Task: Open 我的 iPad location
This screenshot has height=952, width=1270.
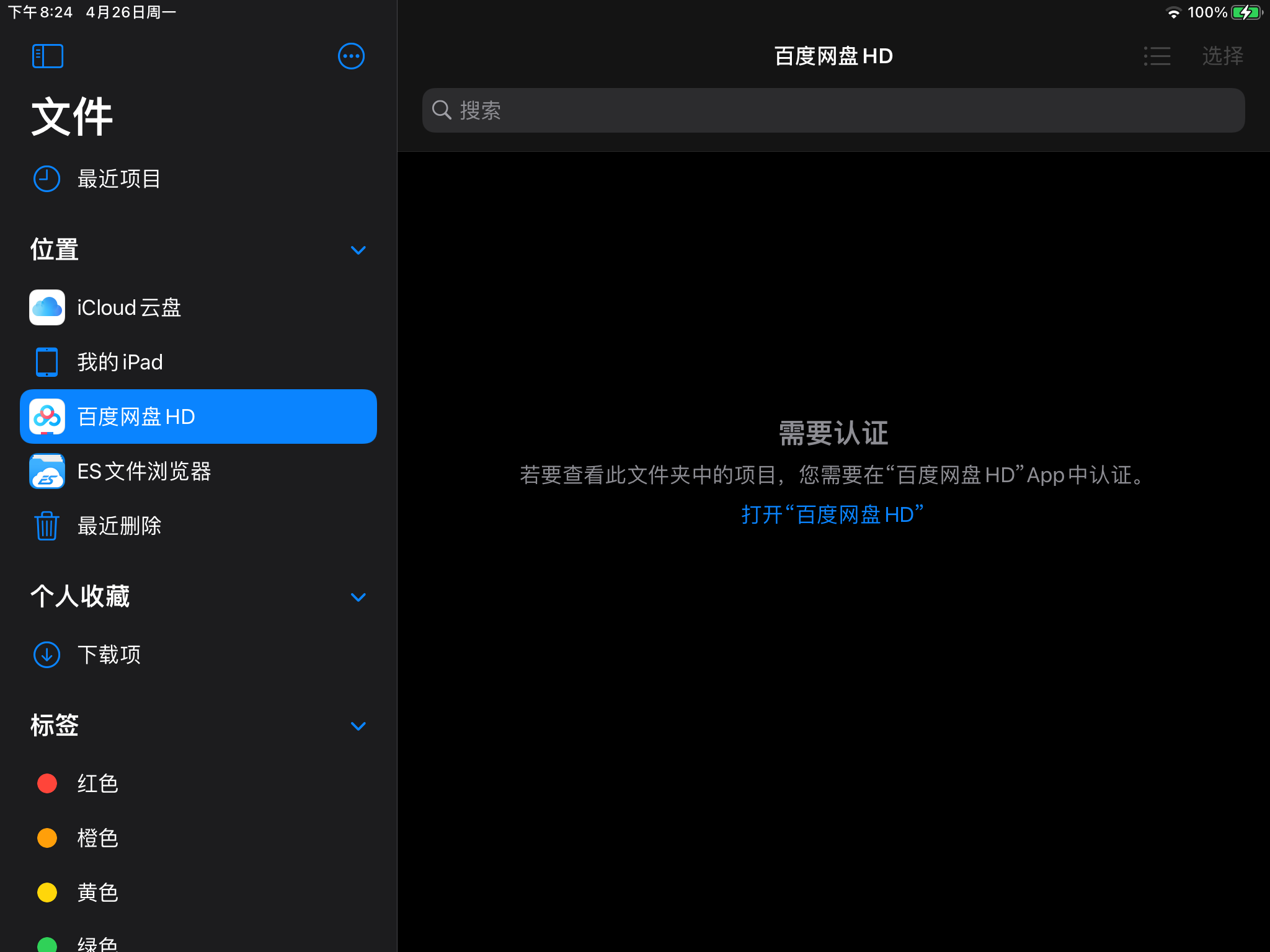Action: pos(119,362)
